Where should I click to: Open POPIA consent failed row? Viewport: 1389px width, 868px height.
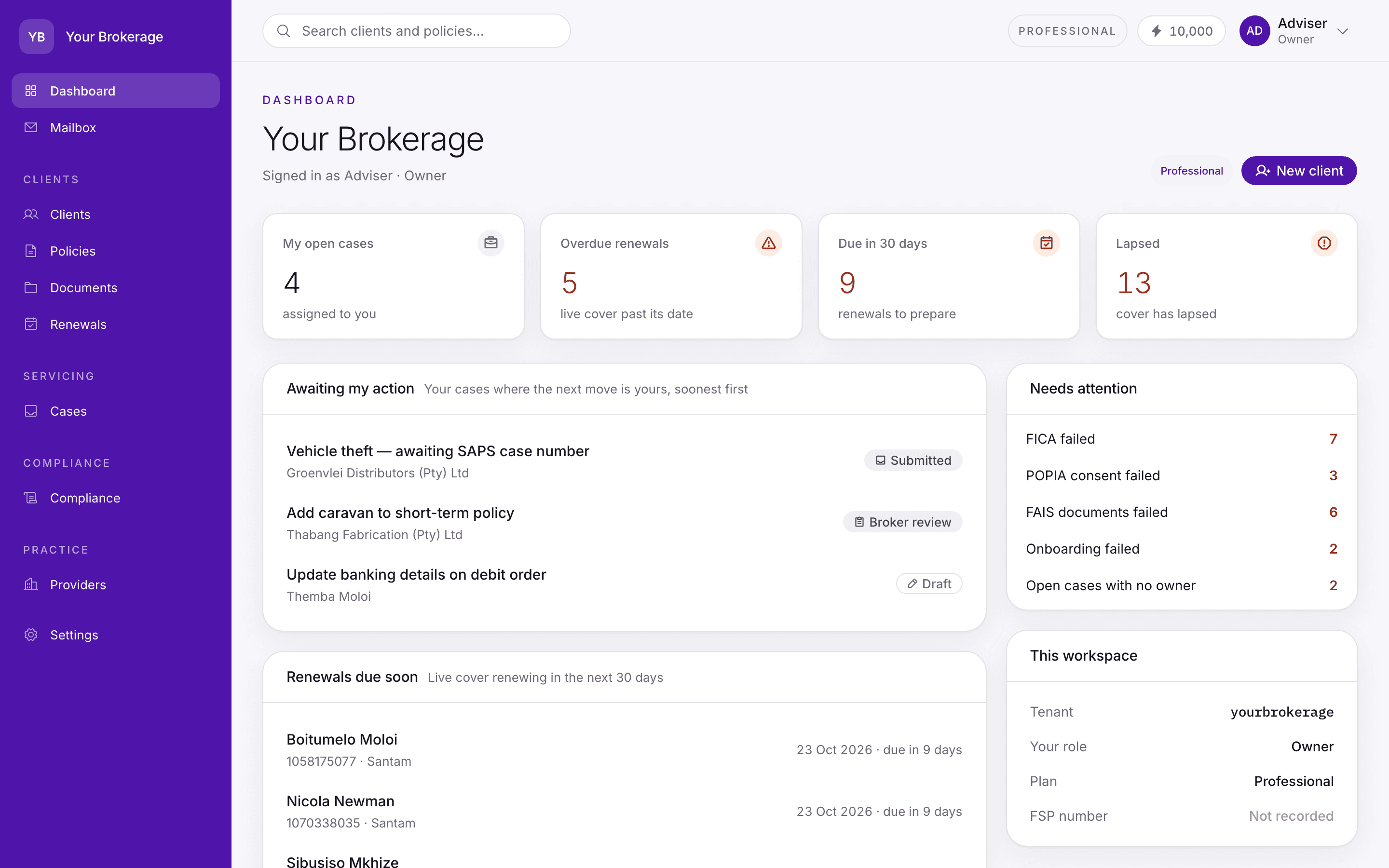[1181, 475]
